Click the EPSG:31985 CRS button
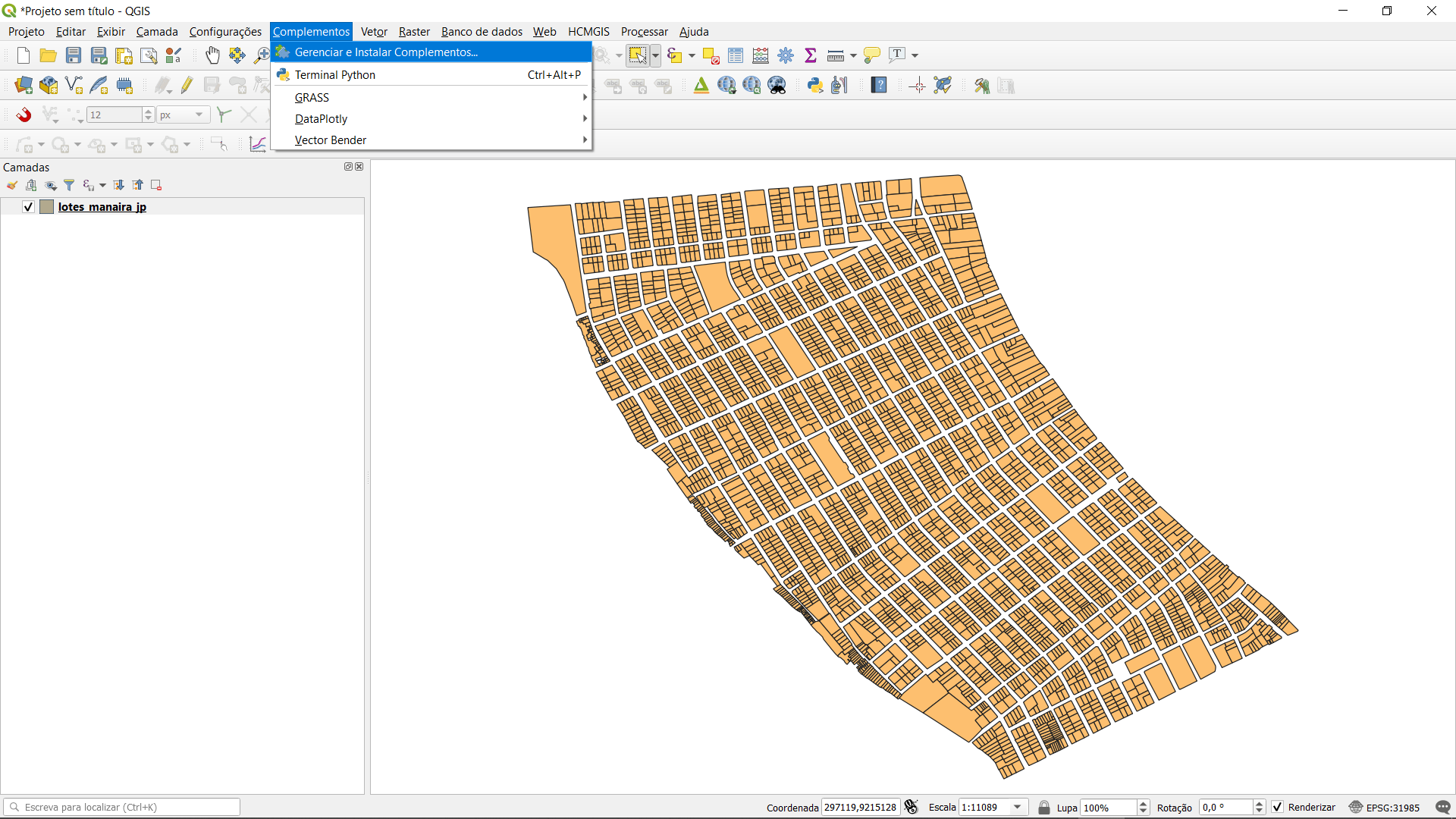Viewport: 1456px width, 819px height. 1385,807
